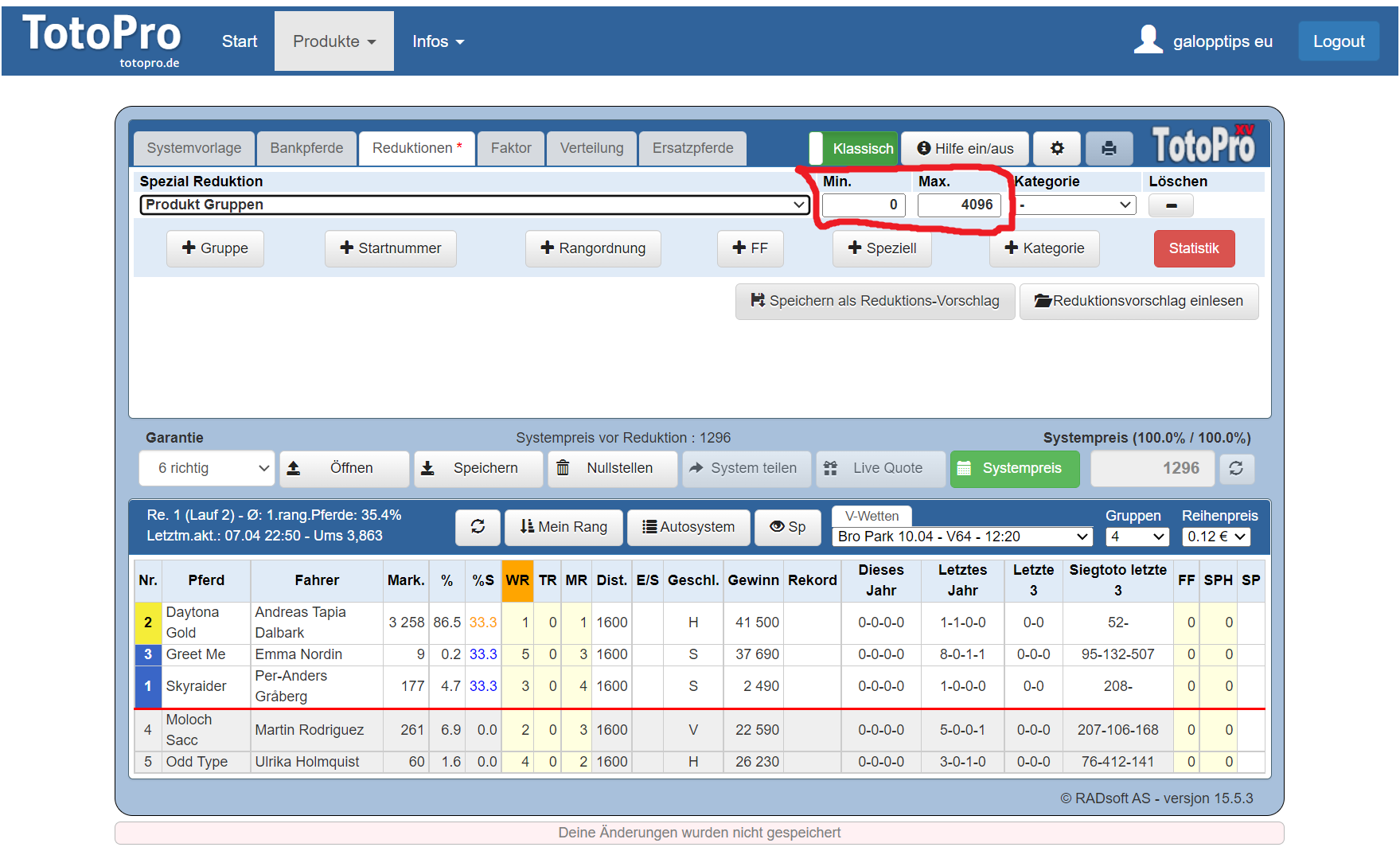Refresh the system price with the circular arrows
1400x847 pixels.
[x=1236, y=468]
